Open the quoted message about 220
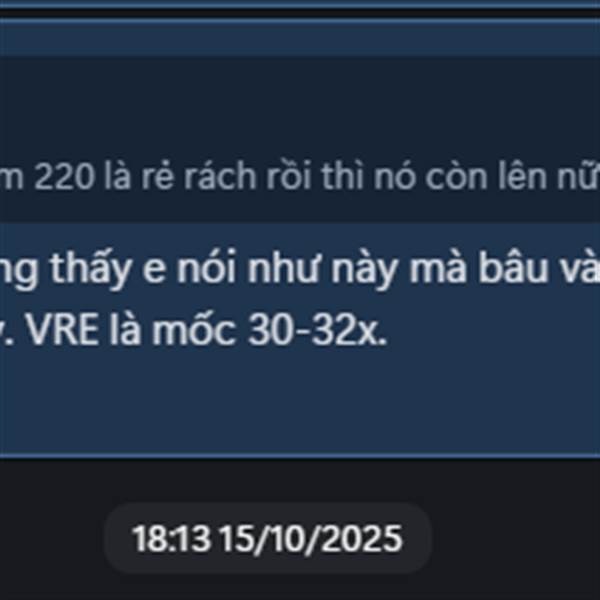 tap(300, 177)
